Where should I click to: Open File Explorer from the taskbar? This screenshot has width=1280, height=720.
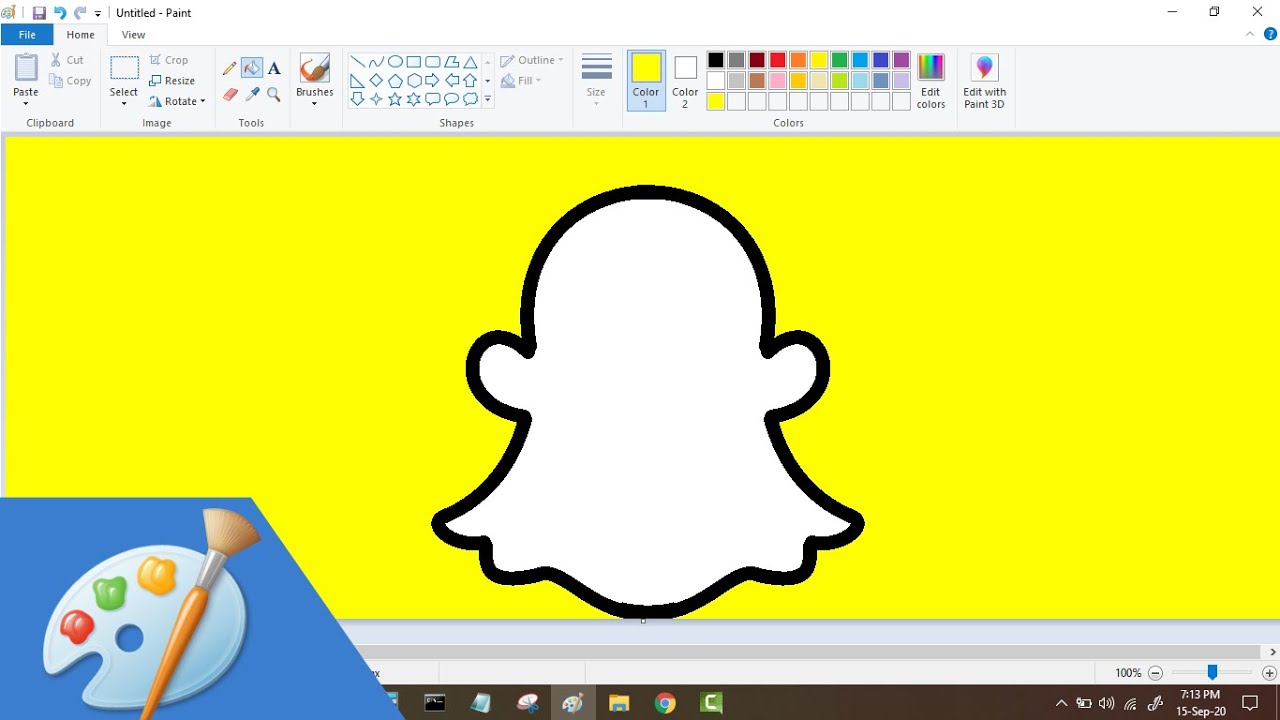(619, 703)
